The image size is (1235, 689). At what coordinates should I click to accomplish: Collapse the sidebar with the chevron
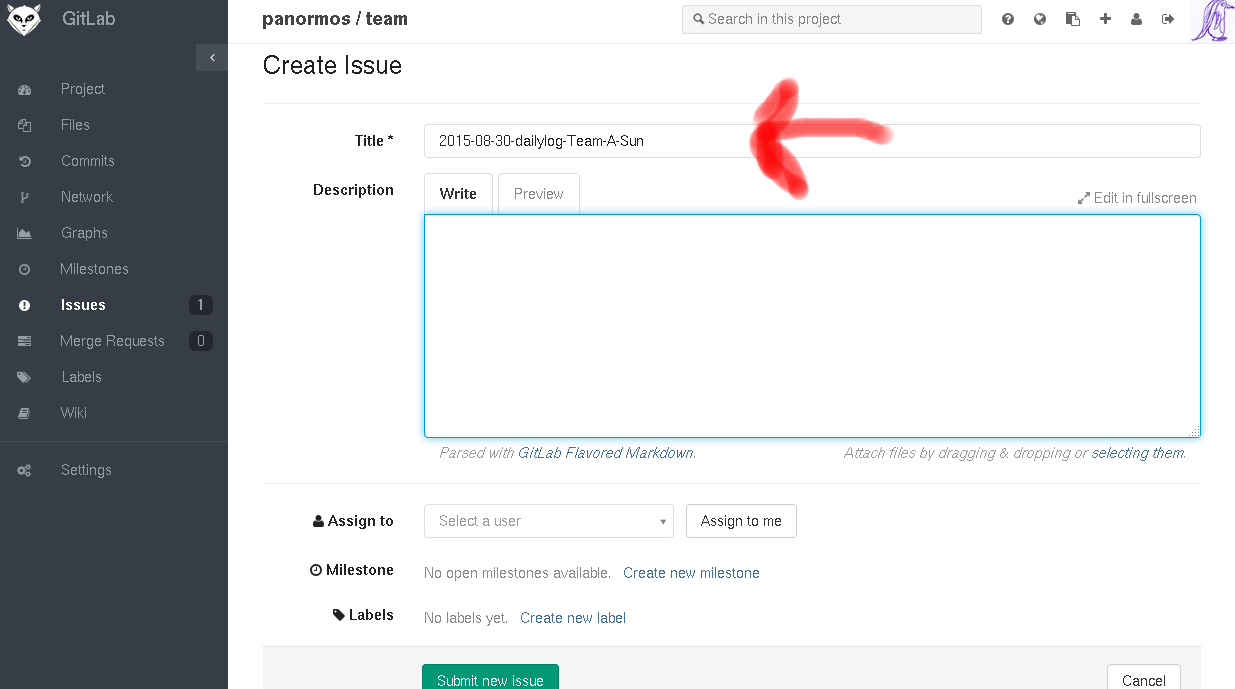coord(212,58)
